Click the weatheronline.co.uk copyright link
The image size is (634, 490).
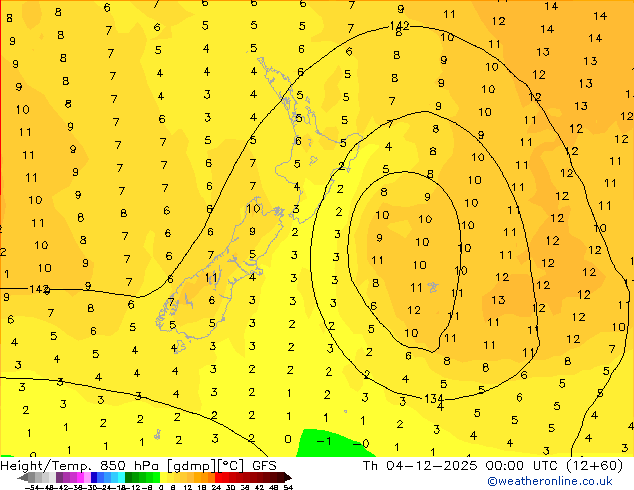click(550, 481)
